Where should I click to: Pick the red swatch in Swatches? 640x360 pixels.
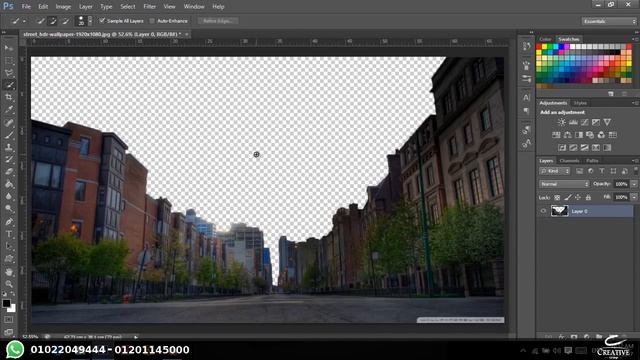539,47
